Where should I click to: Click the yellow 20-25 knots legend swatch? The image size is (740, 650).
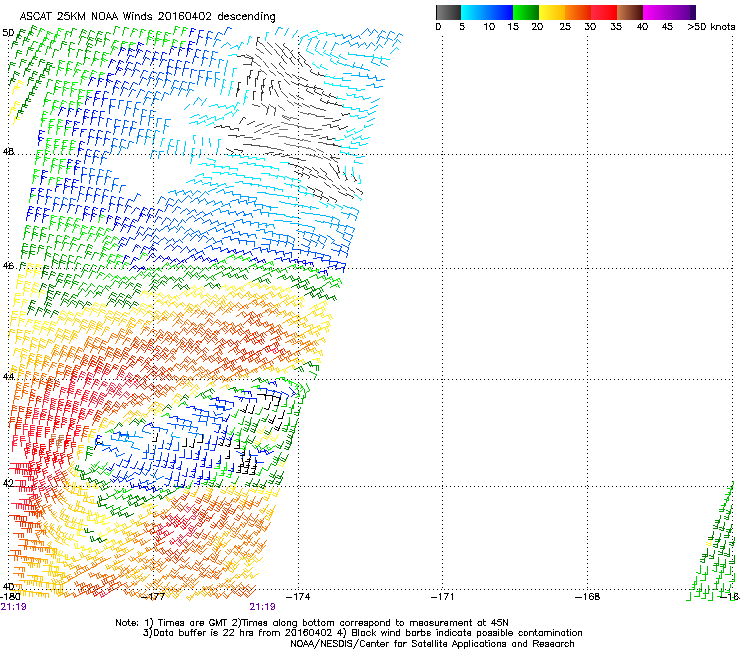[x=552, y=12]
